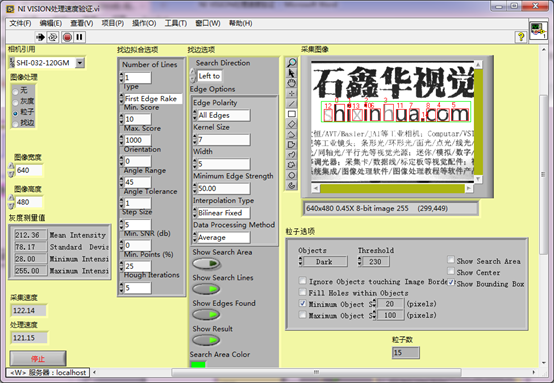The height and width of the screenshot is (383, 554).
Task: Select the Point ROI tool
Action: (291, 94)
